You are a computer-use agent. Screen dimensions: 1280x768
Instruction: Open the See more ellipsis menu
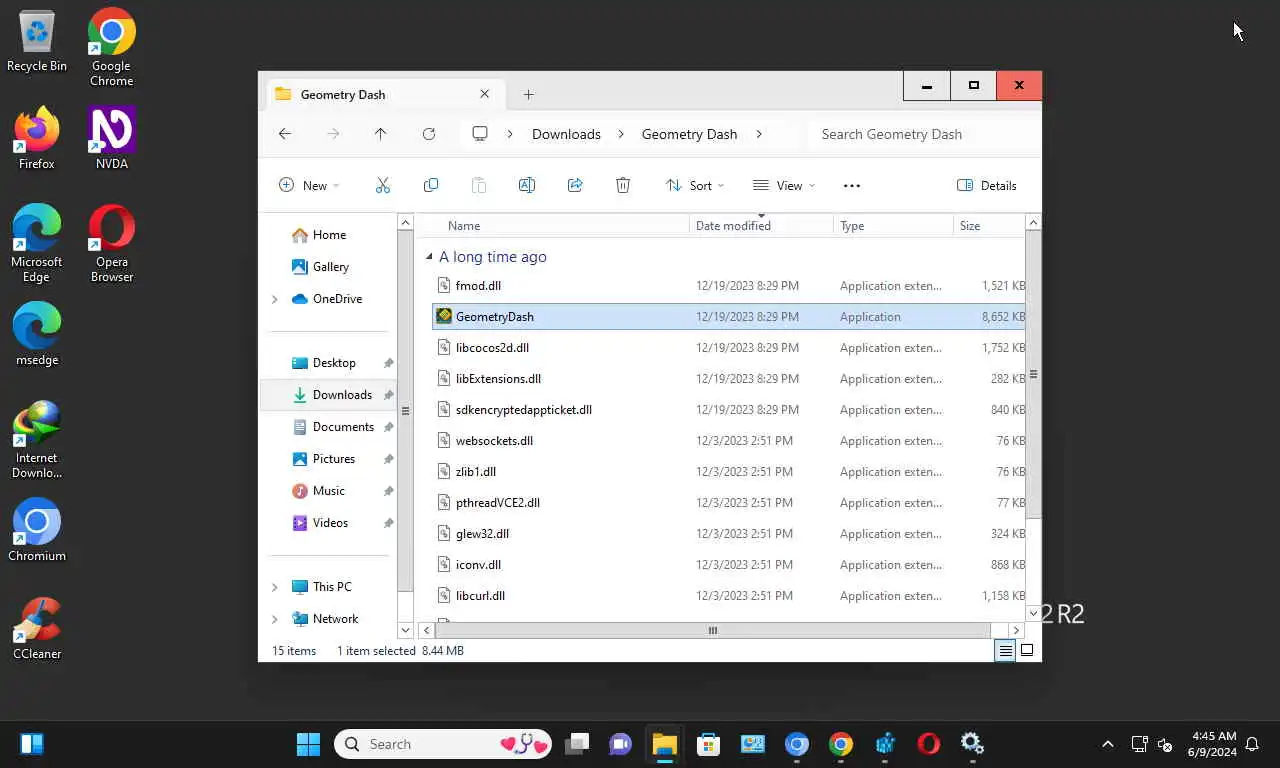tap(852, 185)
